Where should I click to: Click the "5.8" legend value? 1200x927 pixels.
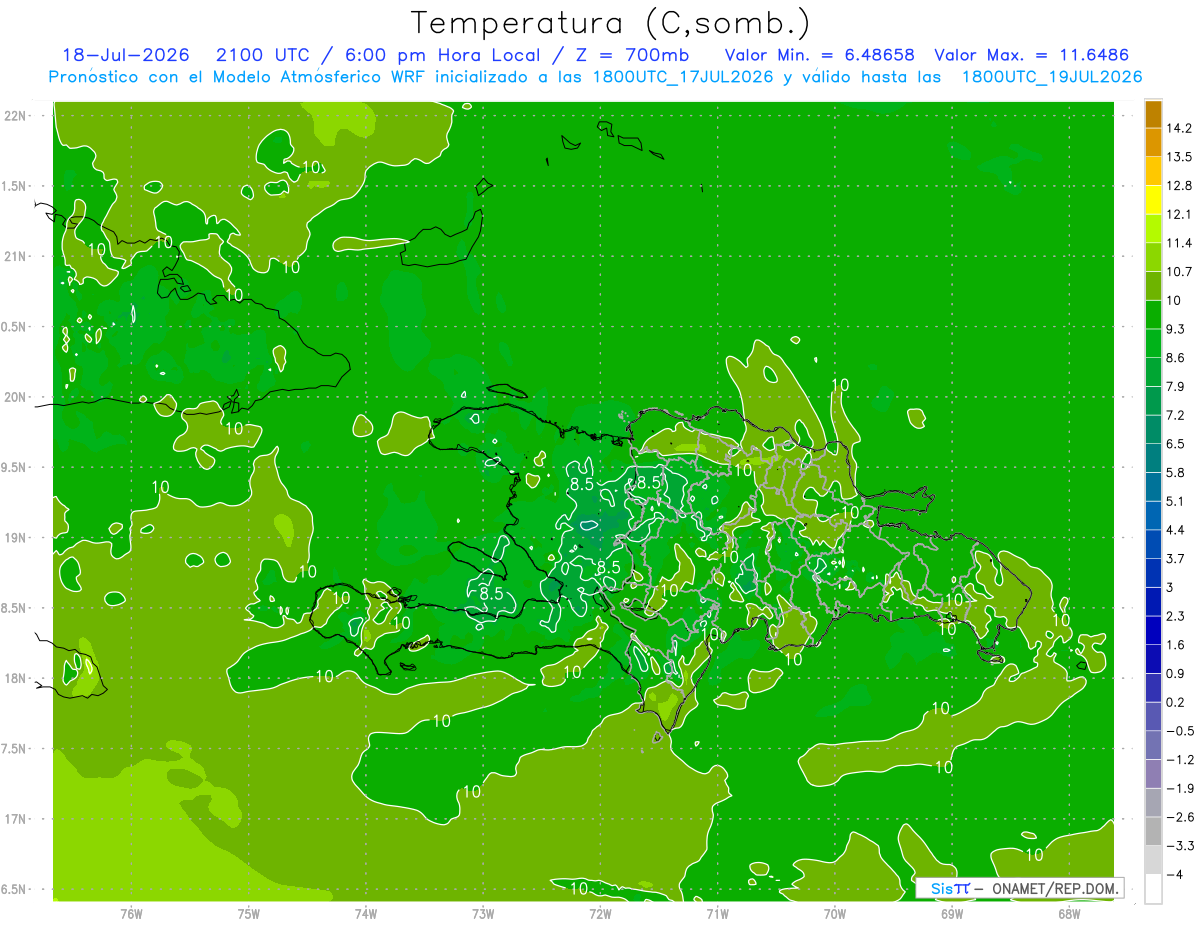click(1176, 473)
